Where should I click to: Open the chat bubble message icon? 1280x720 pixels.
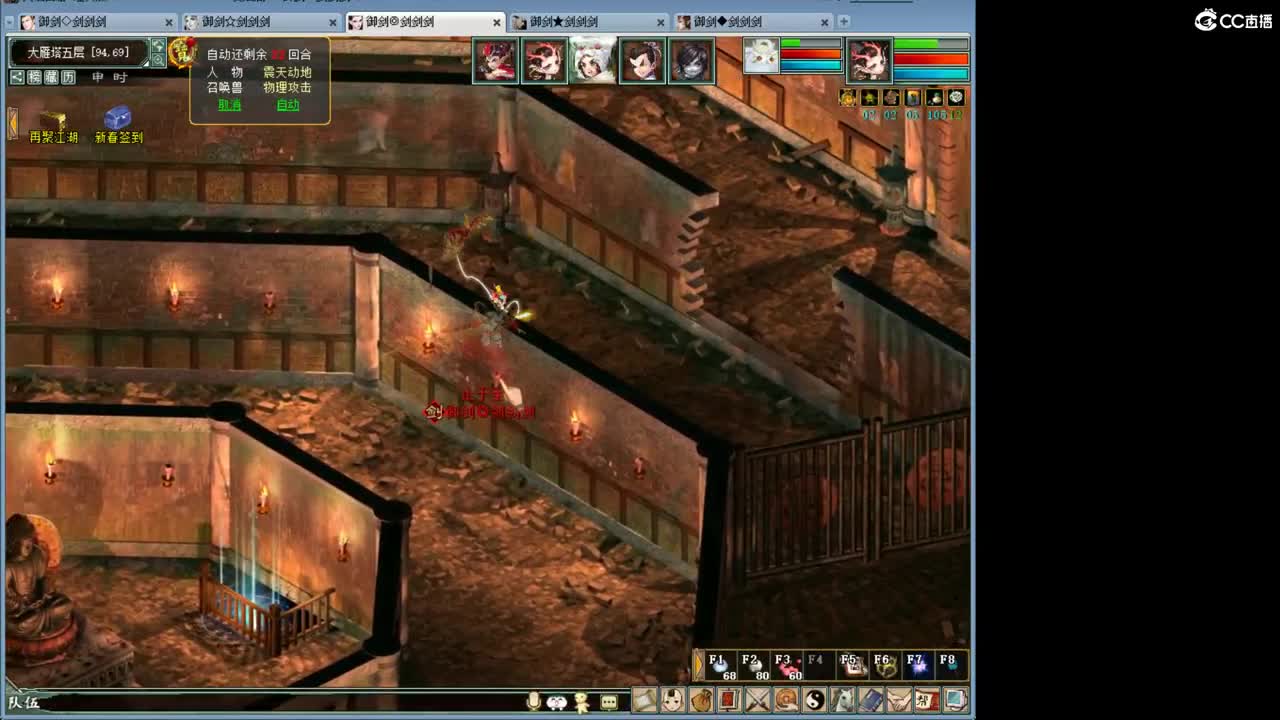609,702
